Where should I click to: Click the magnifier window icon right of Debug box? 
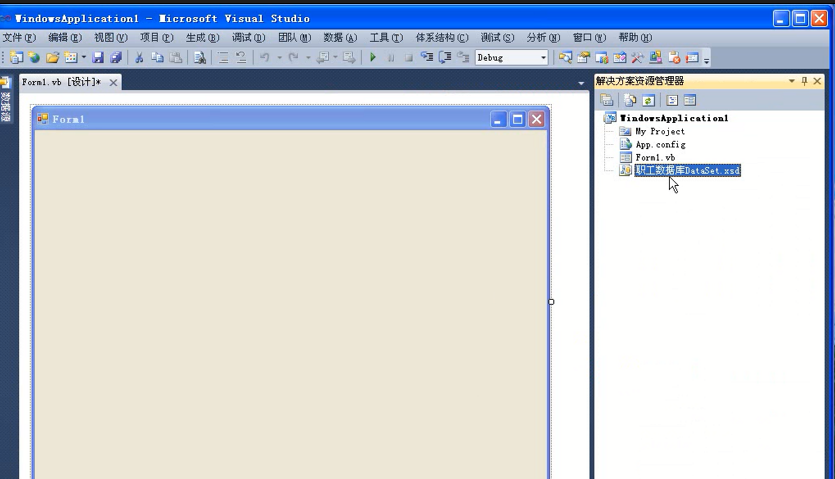coord(565,58)
